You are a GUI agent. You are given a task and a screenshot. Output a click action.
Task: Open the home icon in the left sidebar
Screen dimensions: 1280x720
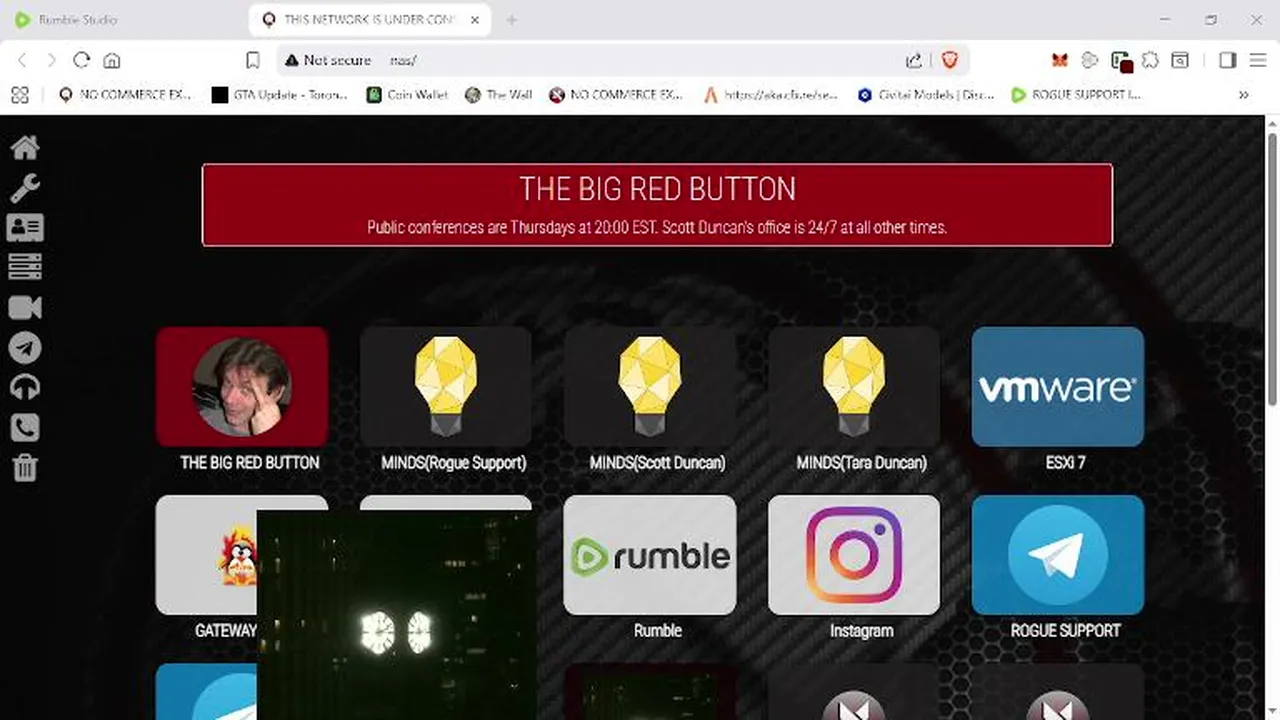pyautogui.click(x=25, y=148)
